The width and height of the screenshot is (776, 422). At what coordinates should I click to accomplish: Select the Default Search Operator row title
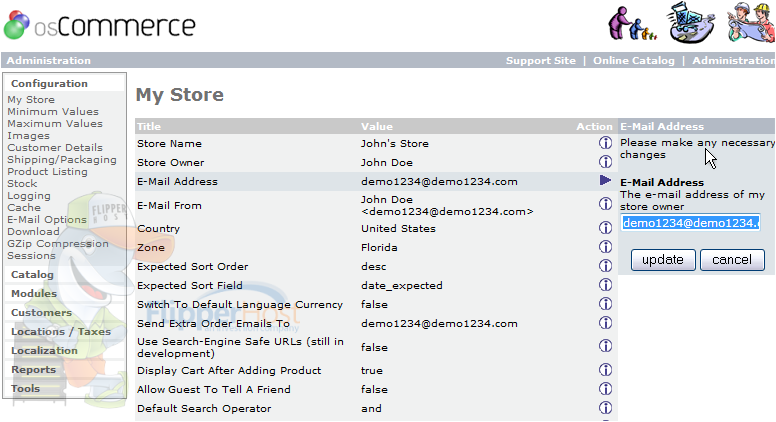(204, 409)
